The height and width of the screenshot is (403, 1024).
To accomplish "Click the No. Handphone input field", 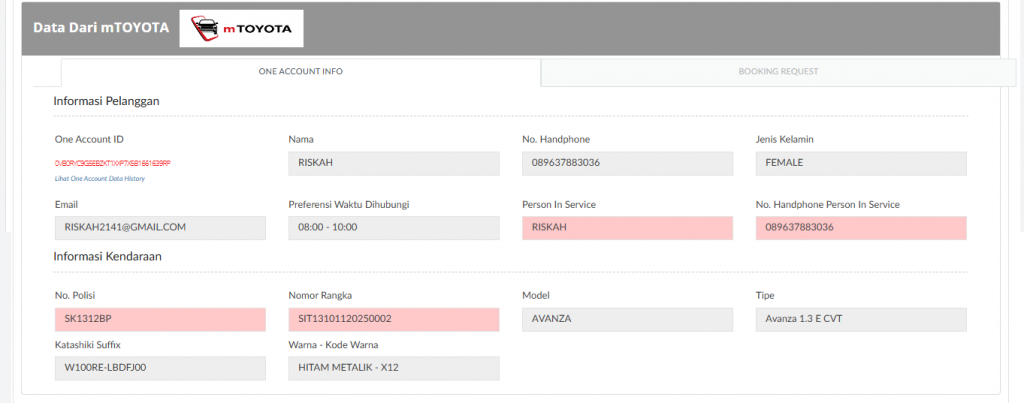I will coord(627,163).
